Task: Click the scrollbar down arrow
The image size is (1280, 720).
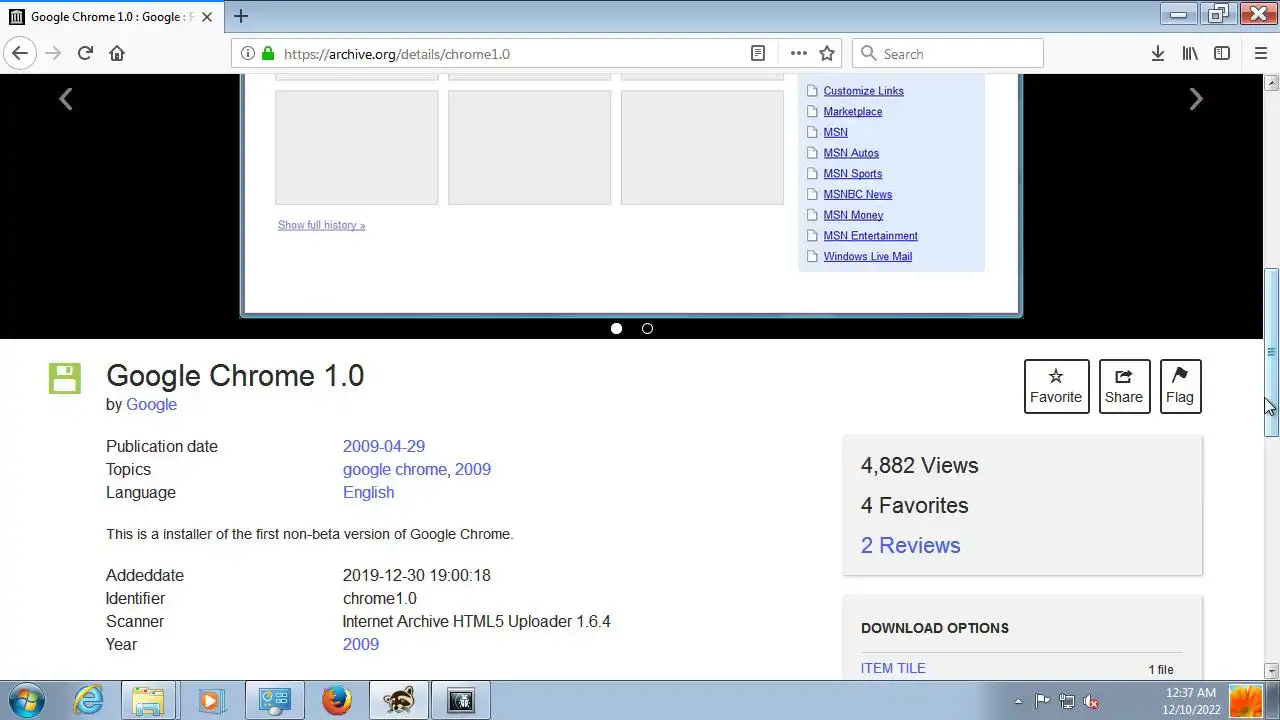Action: pos(1271,670)
